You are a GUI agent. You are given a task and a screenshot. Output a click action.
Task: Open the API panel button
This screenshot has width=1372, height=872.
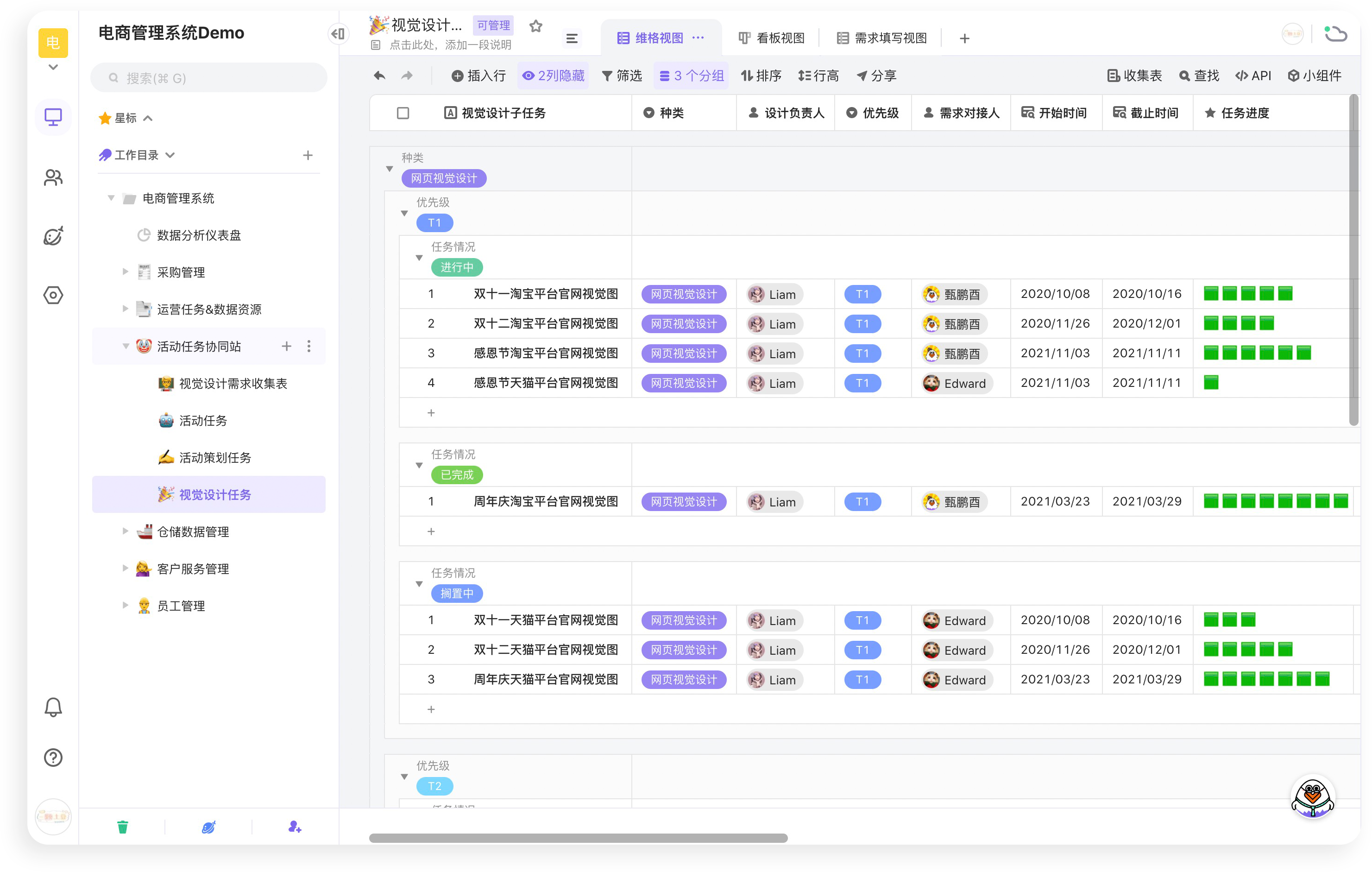pyautogui.click(x=1253, y=75)
